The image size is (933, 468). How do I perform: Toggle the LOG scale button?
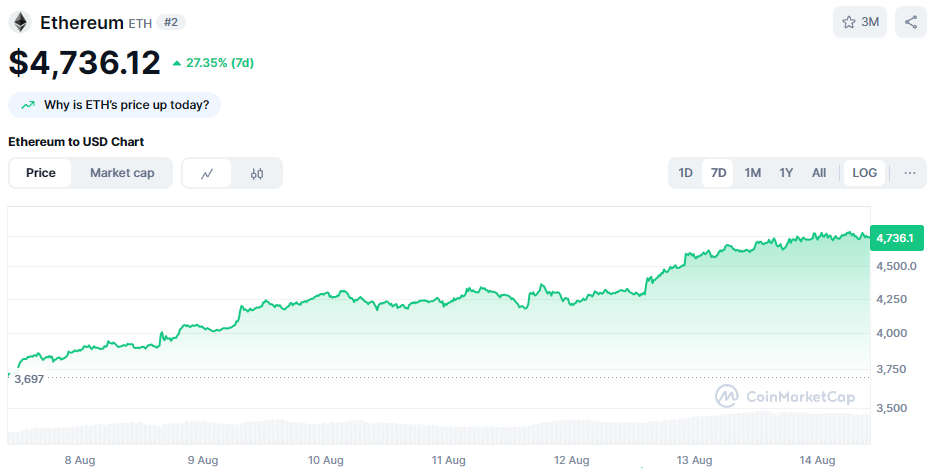tap(865, 173)
